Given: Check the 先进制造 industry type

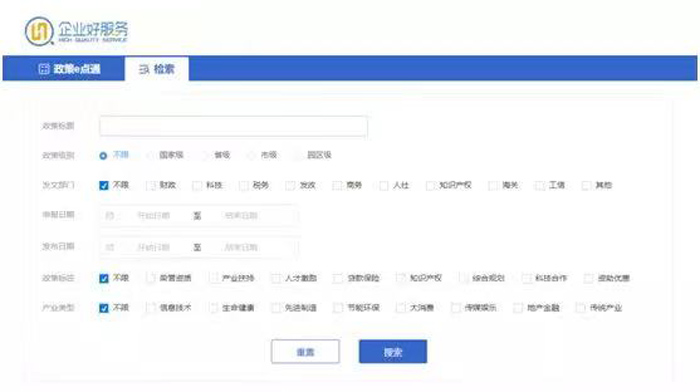Looking at the screenshot, I should 276,308.
